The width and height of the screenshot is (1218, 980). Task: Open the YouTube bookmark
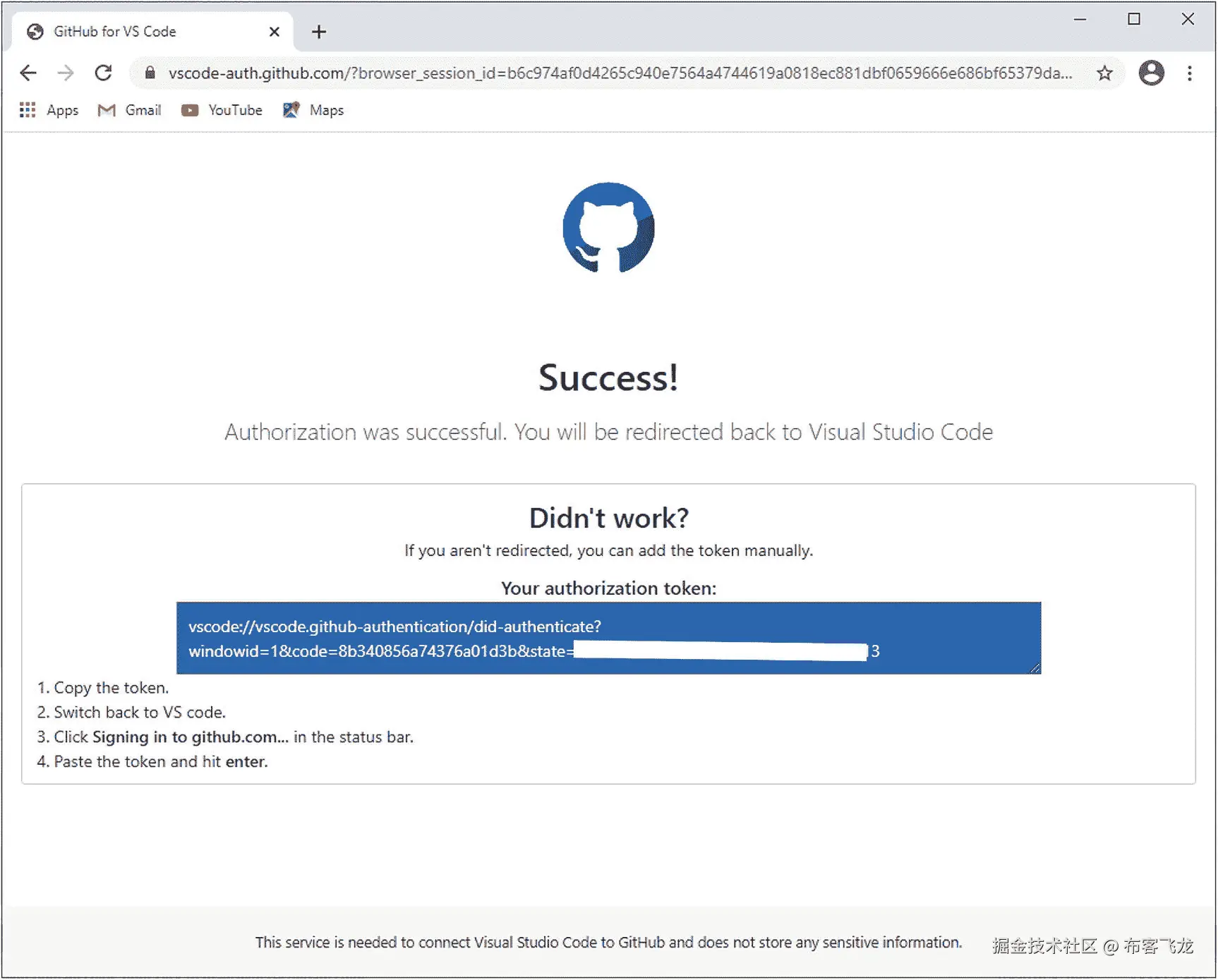222,110
